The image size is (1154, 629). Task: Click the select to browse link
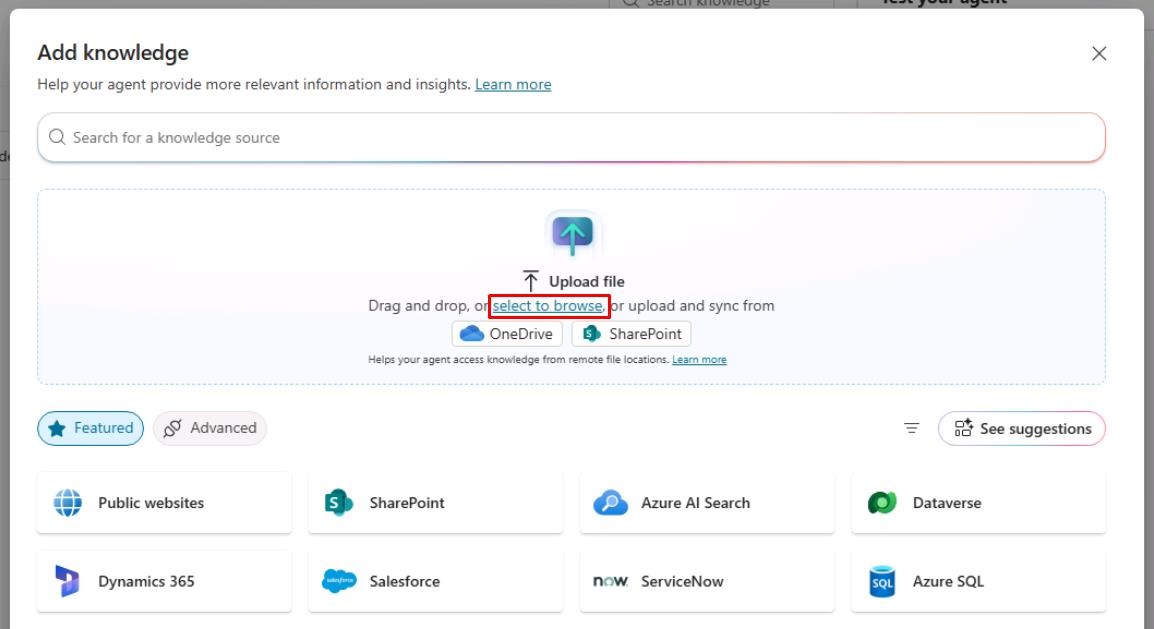[548, 305]
